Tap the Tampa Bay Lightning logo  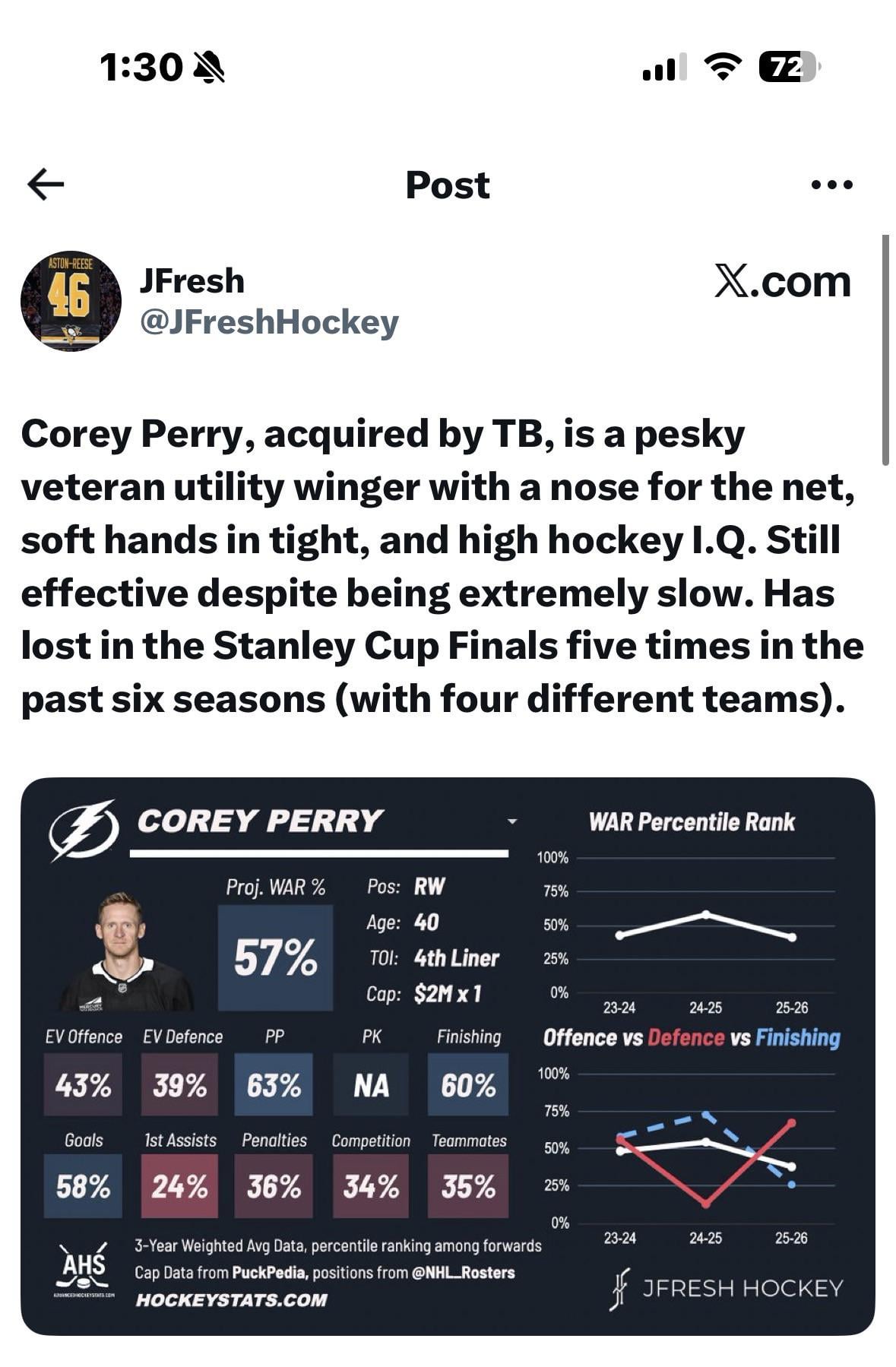83,830
